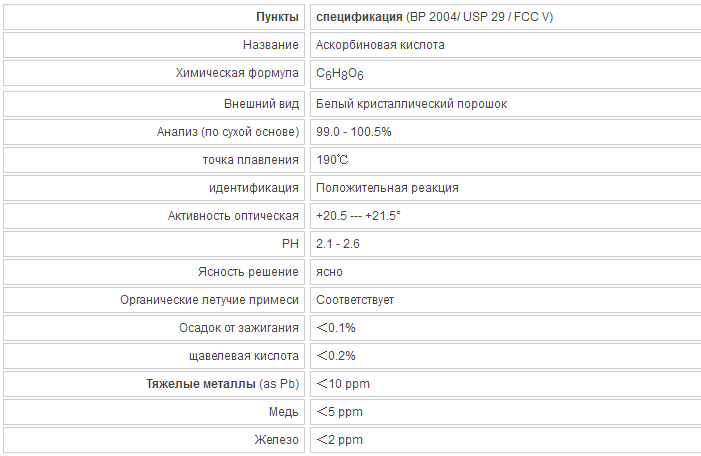The image size is (701, 456).
Task: Select the 'Ясность решение' label
Action: (248, 272)
